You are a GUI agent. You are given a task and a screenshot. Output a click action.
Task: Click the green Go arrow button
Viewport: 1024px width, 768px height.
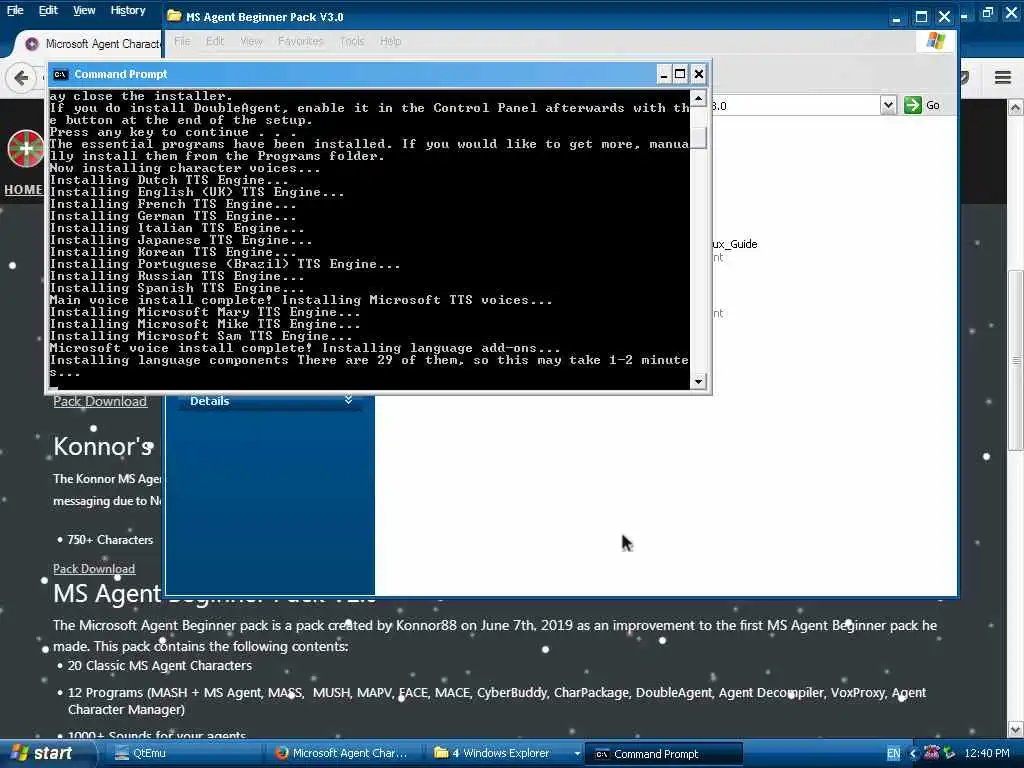tap(912, 105)
